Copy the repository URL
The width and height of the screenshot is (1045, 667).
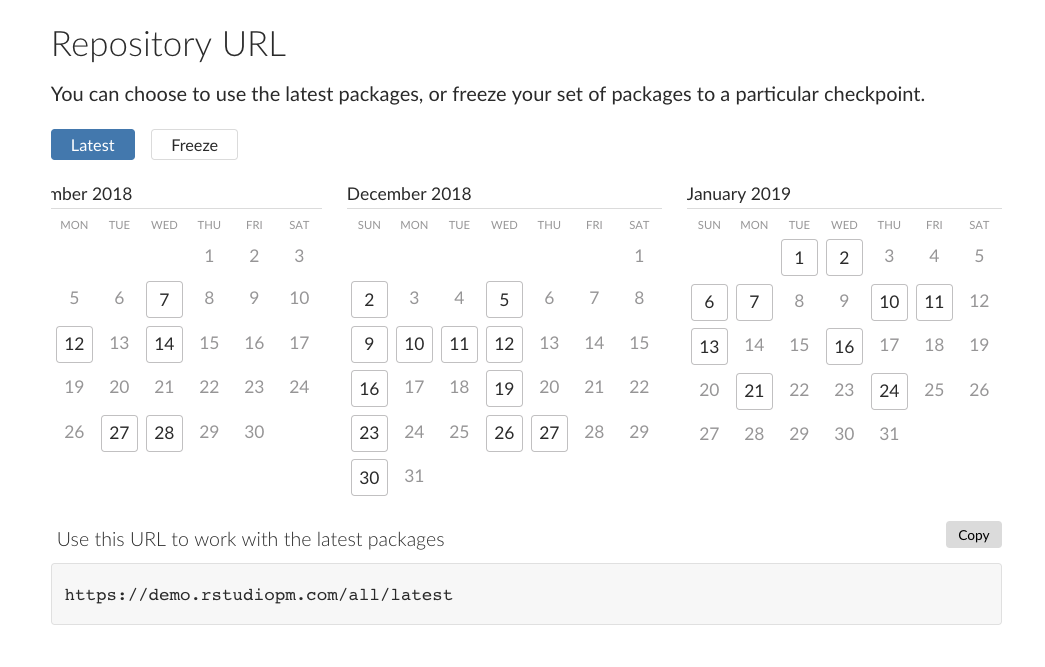(x=973, y=535)
